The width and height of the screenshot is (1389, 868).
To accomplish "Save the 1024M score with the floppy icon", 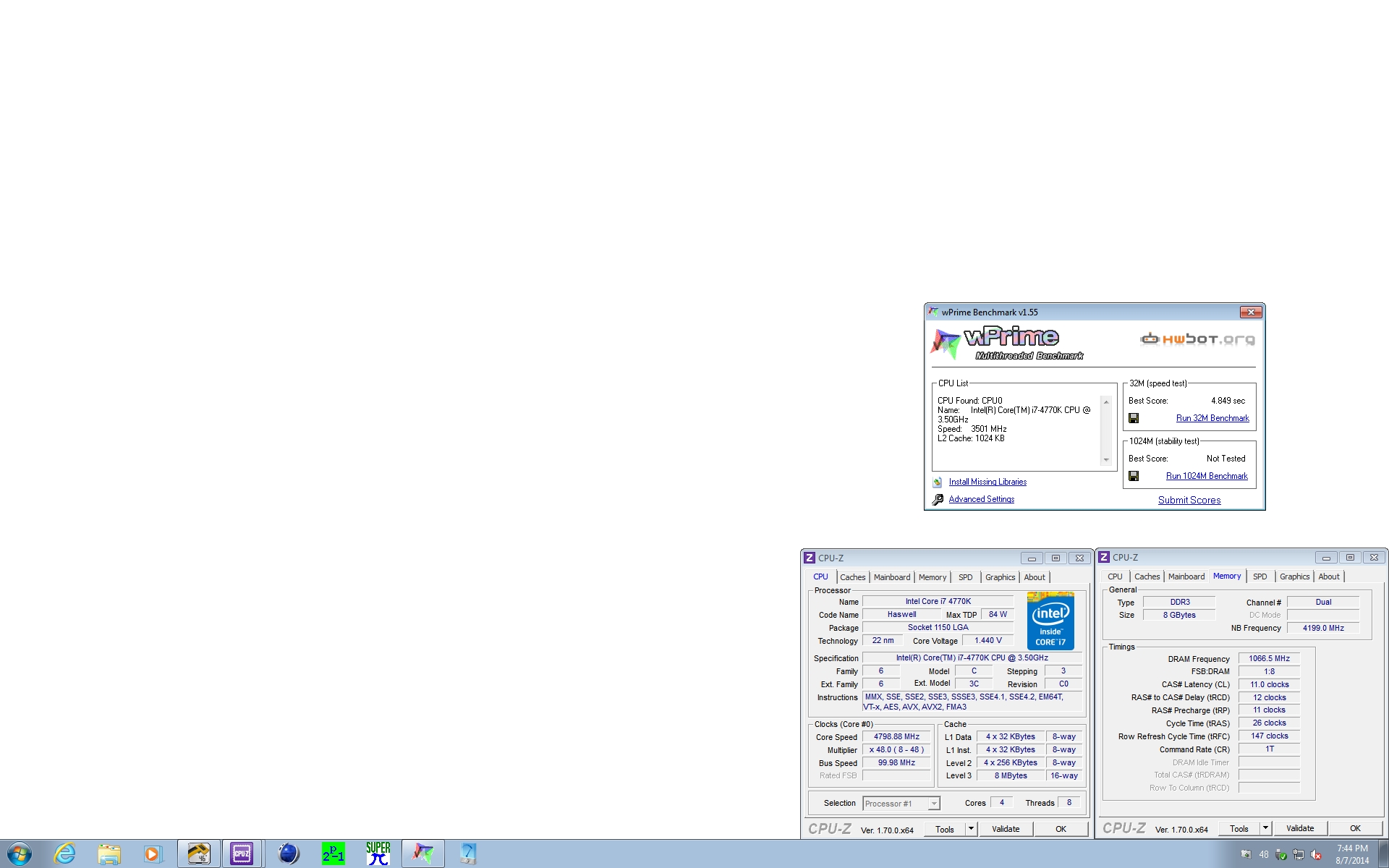I will 1134,476.
